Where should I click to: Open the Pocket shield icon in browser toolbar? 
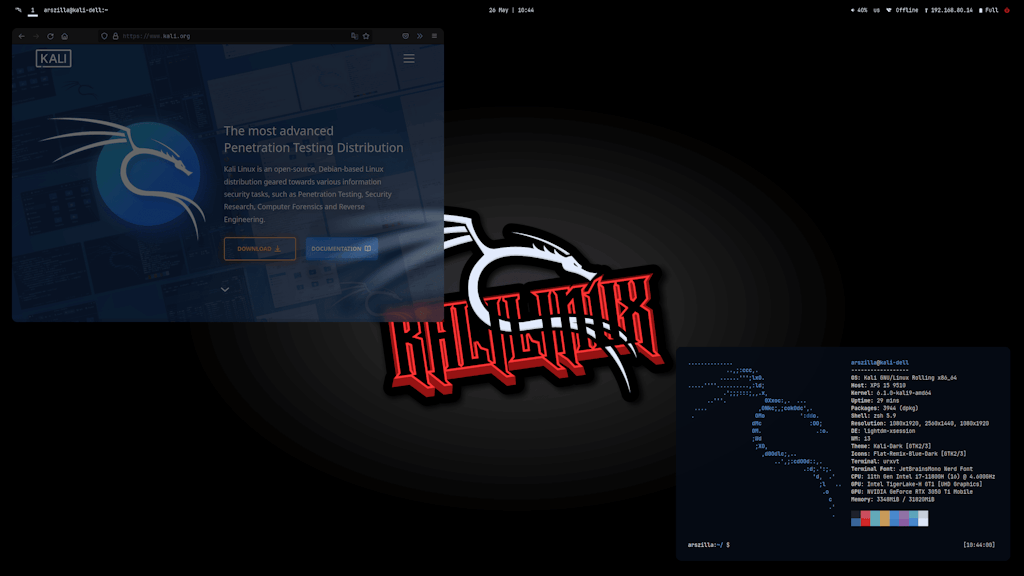click(x=406, y=37)
